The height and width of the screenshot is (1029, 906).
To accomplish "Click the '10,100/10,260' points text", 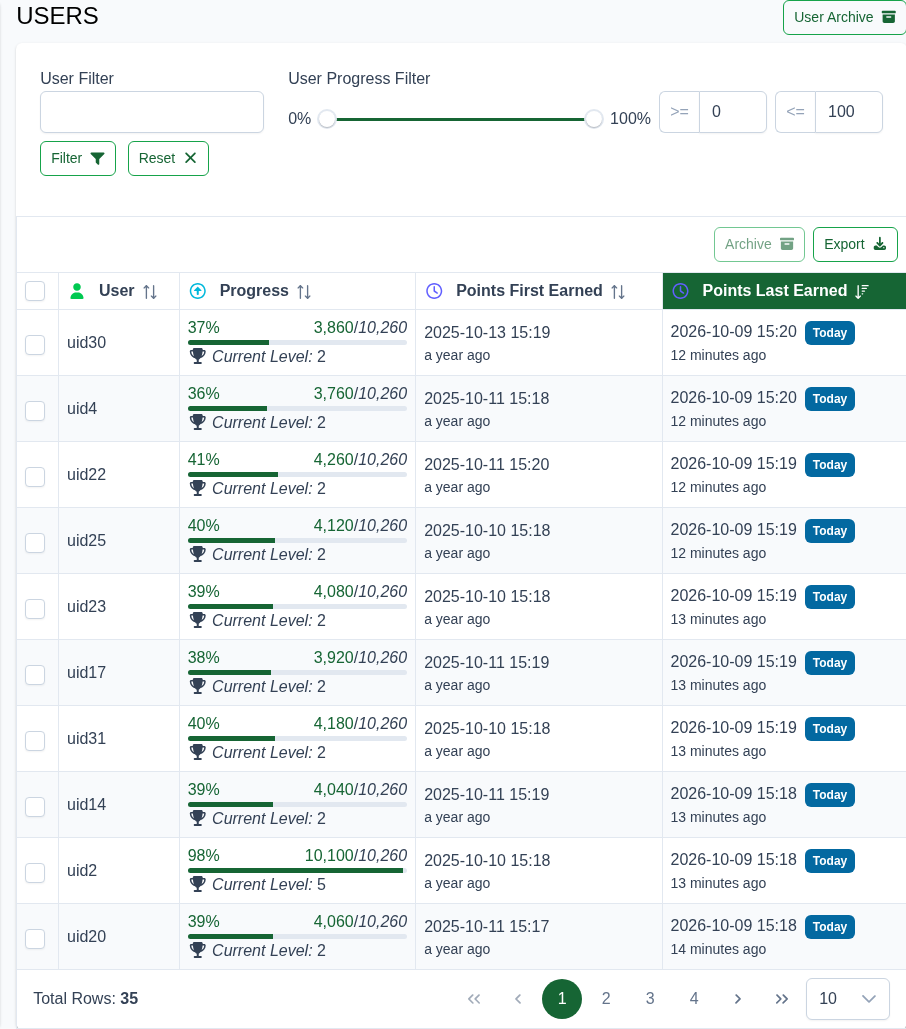I will point(356,855).
